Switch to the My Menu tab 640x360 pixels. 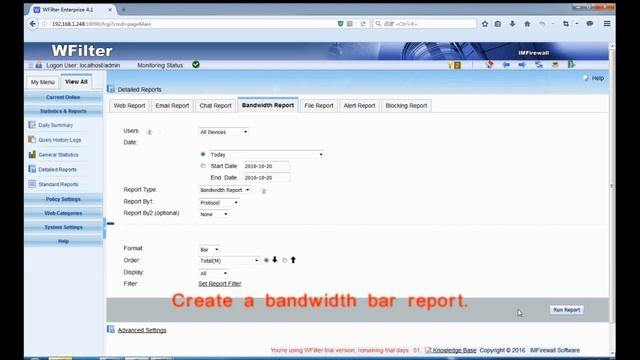pos(42,82)
